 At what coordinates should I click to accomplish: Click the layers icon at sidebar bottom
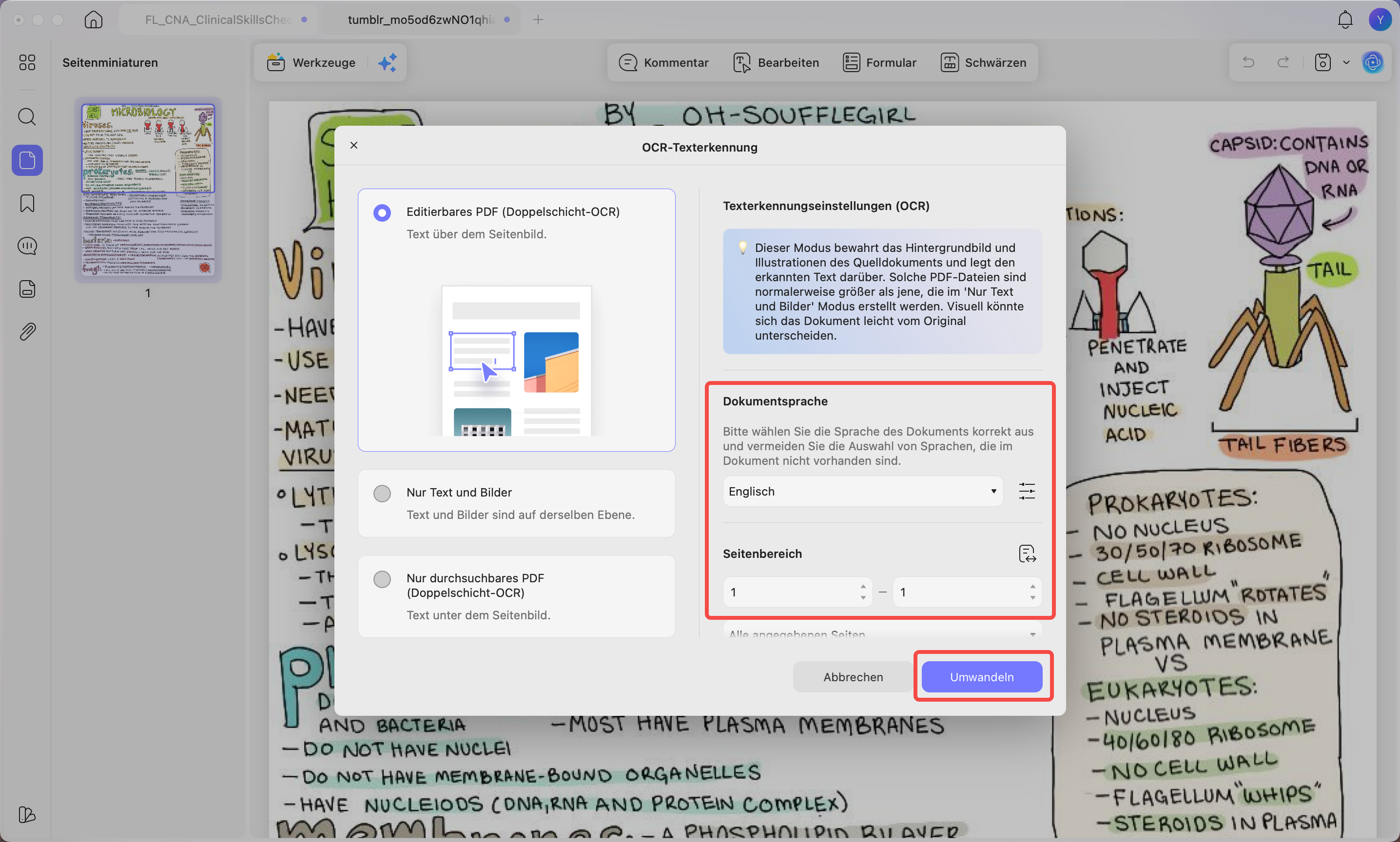(27, 815)
